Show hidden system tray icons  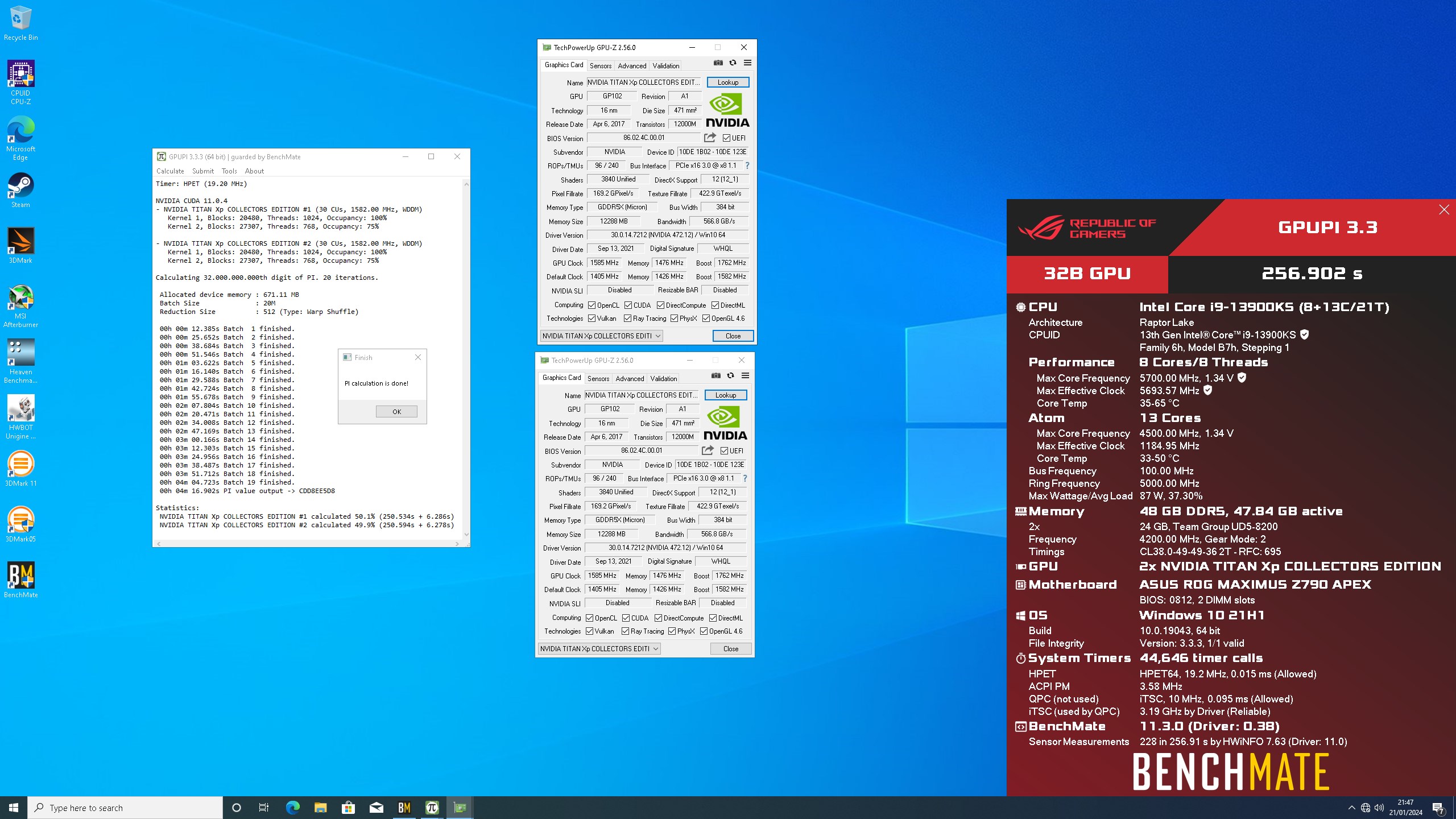click(x=1352, y=808)
